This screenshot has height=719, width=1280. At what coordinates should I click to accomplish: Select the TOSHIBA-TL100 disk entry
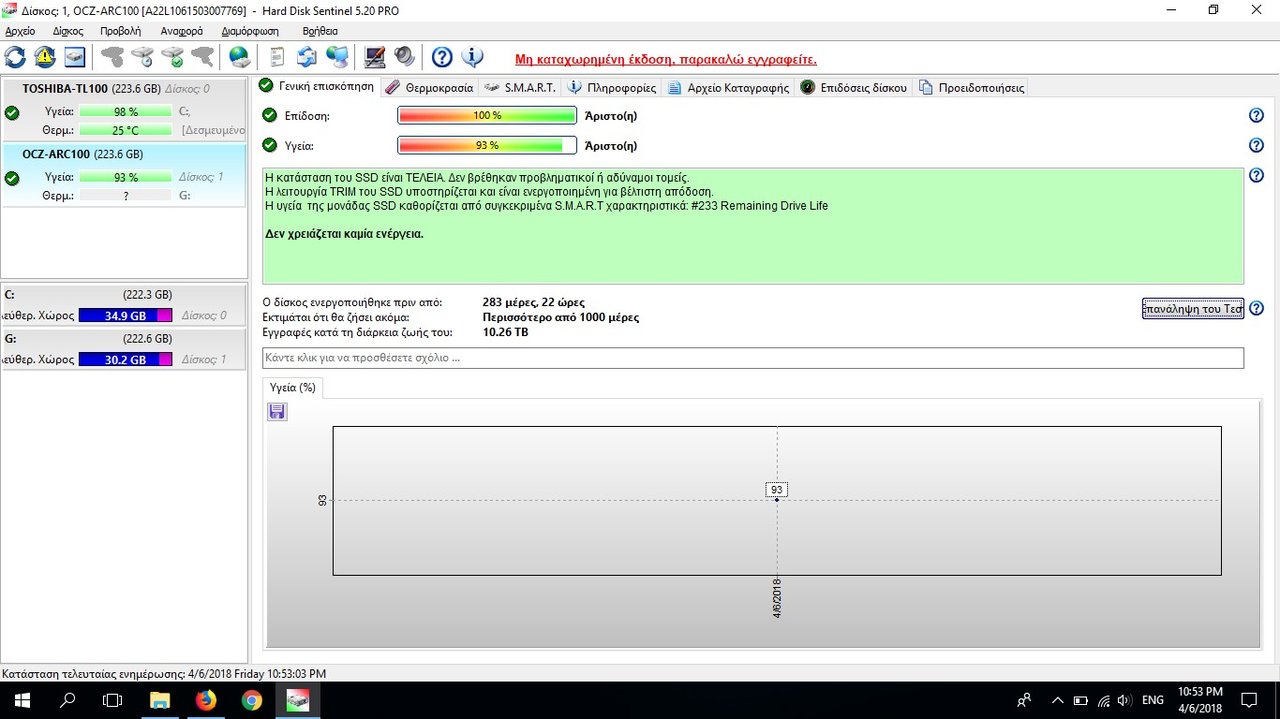[123, 109]
